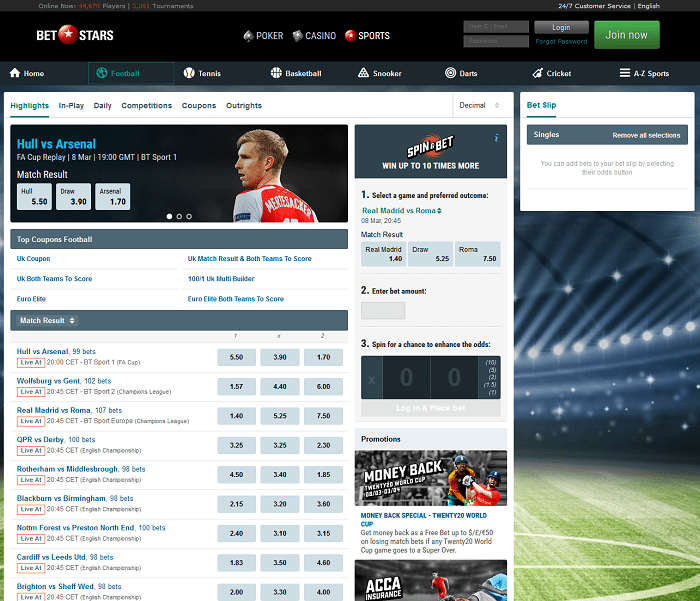Click the Tennis ball icon
Screen dimensions: 700x601
tap(189, 73)
